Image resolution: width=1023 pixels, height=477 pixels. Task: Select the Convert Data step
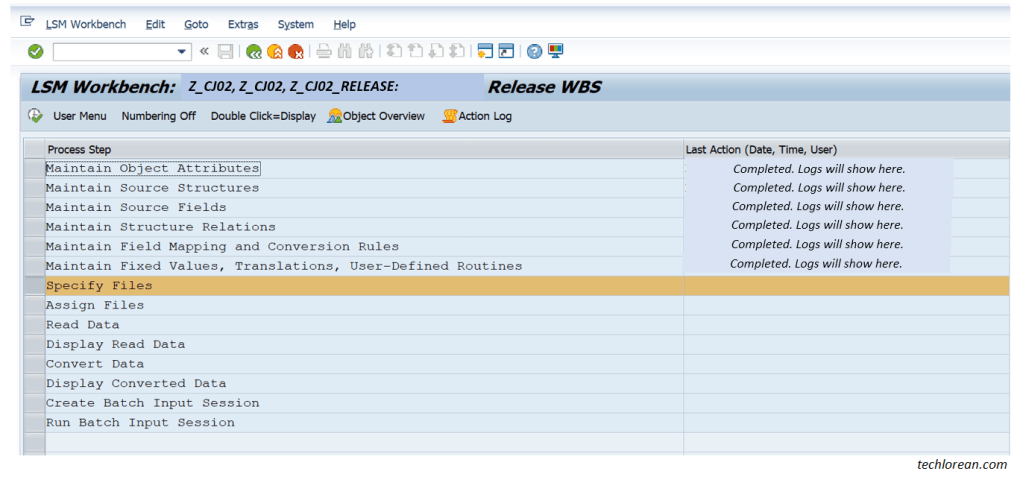(x=95, y=364)
